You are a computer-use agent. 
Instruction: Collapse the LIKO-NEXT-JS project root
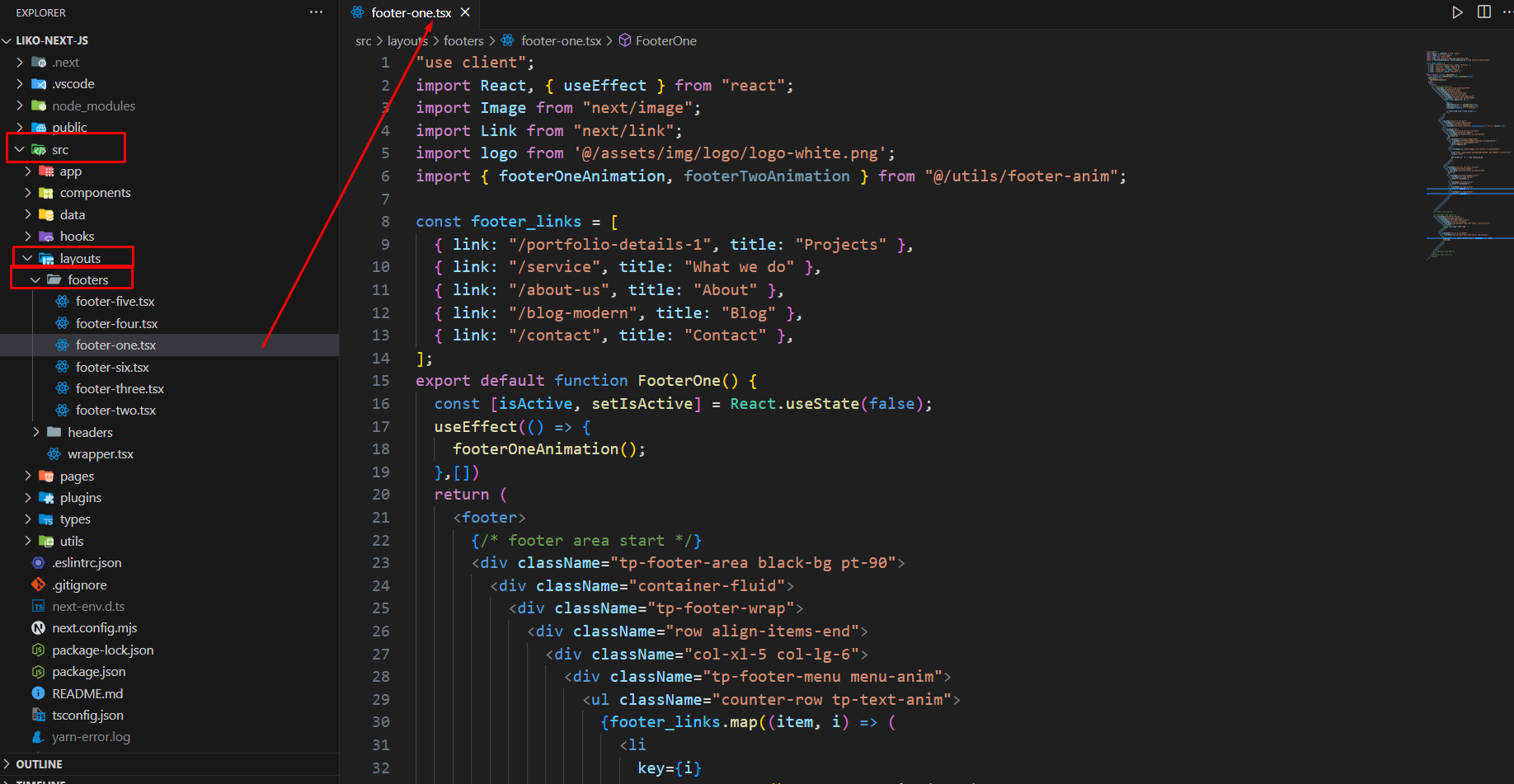(7, 40)
